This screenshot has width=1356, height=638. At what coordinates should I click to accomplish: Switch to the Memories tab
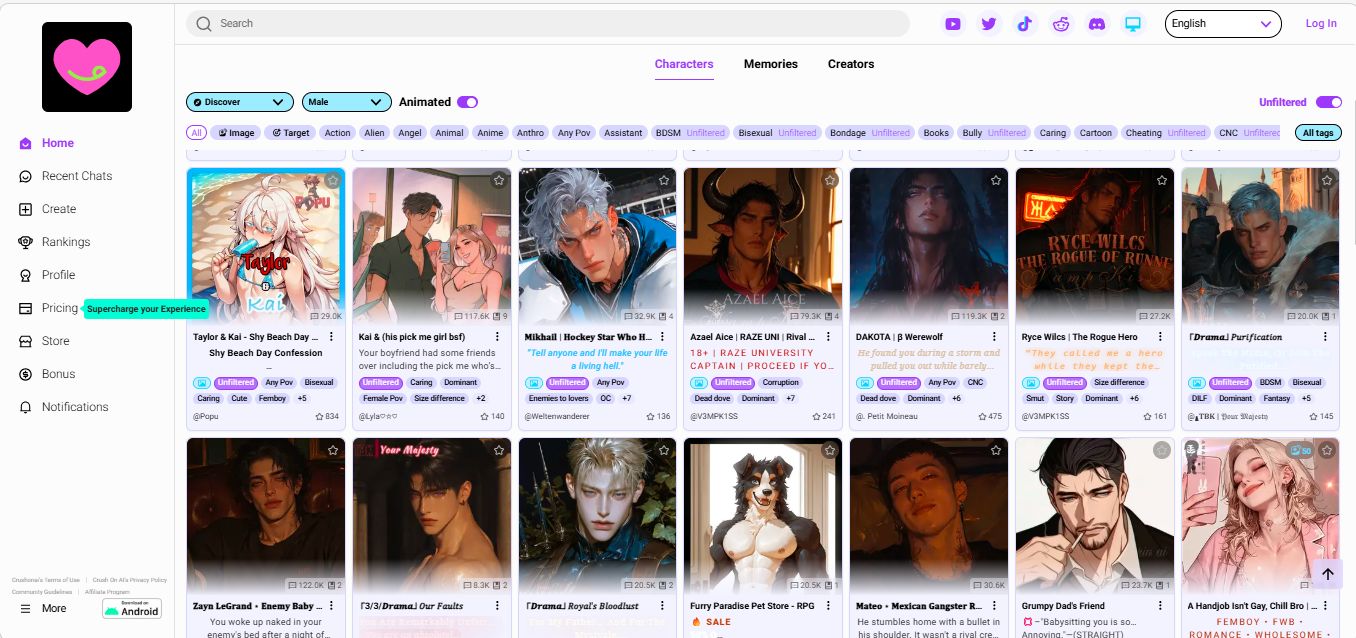coord(771,64)
